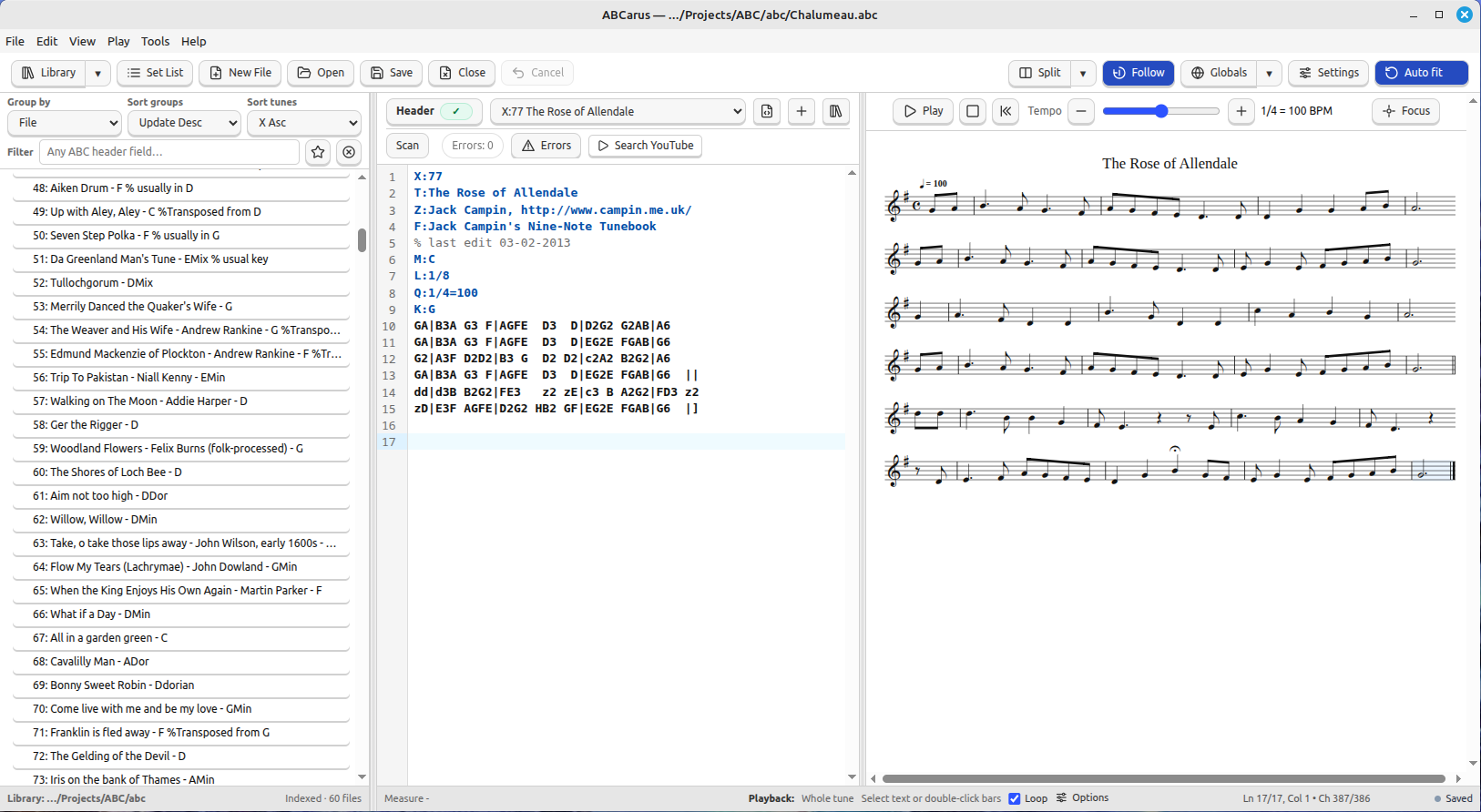The image size is (1481, 812).
Task: Click the star favorites filter icon
Action: pyautogui.click(x=318, y=152)
